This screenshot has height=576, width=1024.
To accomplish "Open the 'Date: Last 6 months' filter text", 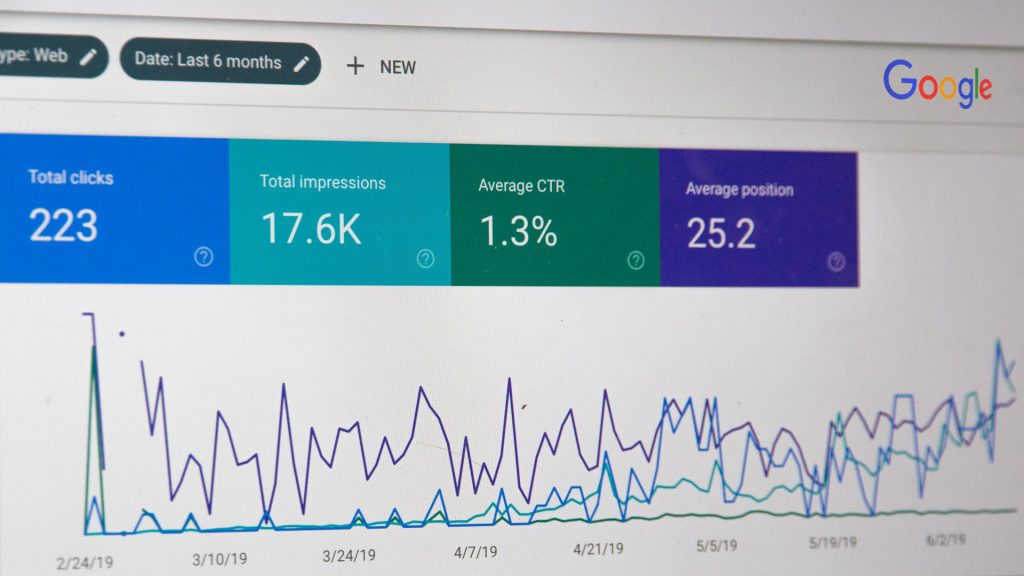I will (x=208, y=61).
